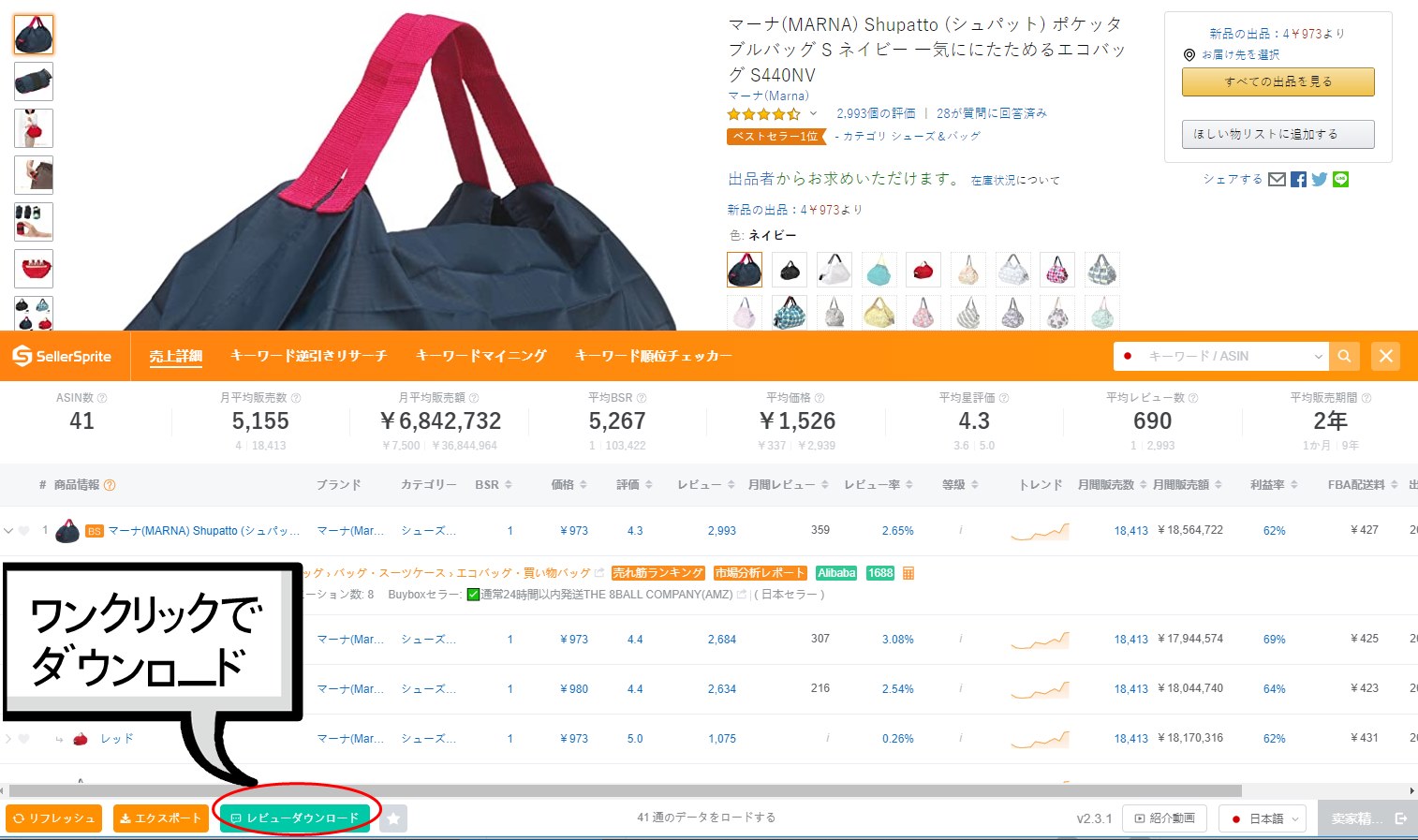This screenshot has height=840, width=1418.
Task: Focus the キーワード / ASIN search field
Action: (x=1221, y=356)
